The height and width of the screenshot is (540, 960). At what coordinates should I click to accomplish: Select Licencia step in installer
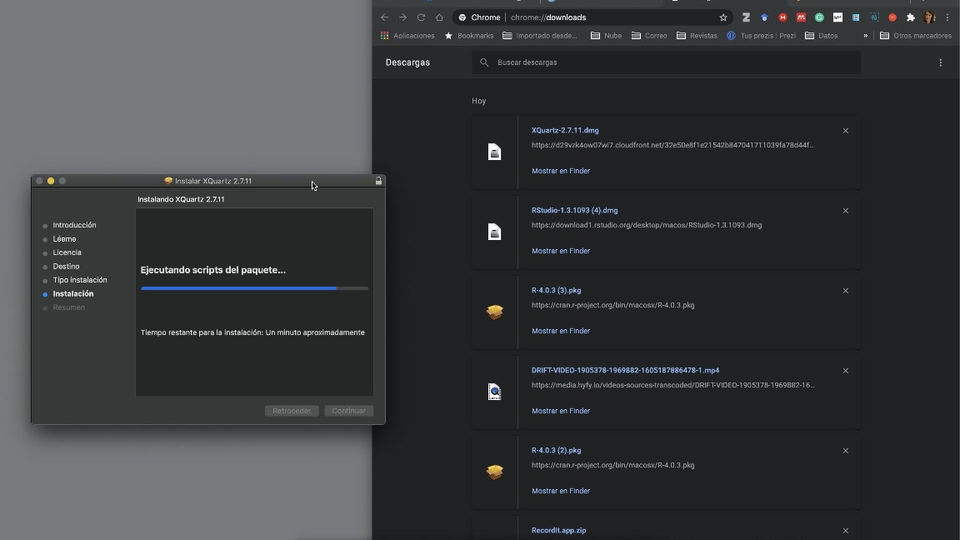[x=67, y=252]
